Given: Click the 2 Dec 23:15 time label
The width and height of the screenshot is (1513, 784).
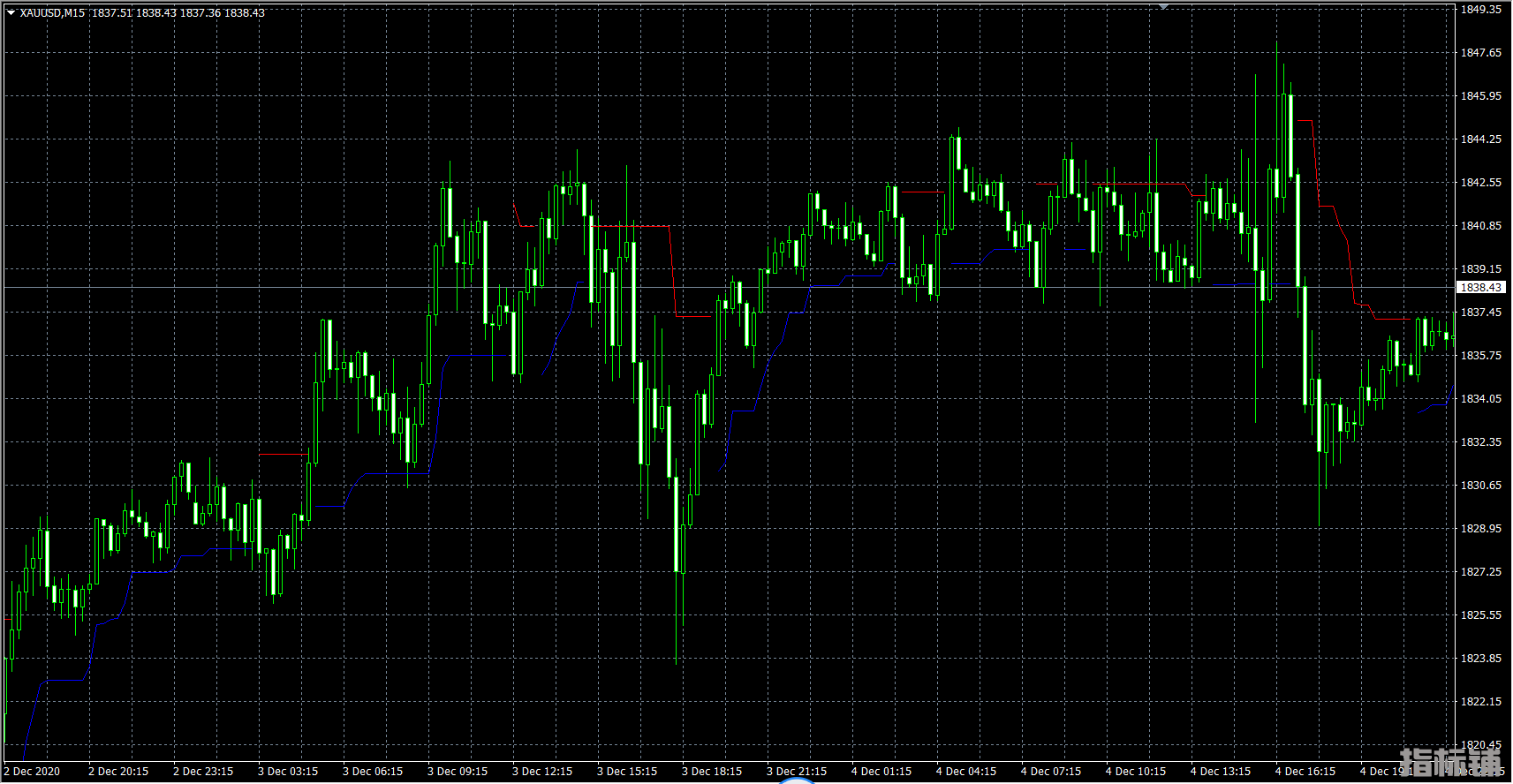Looking at the screenshot, I should (203, 772).
